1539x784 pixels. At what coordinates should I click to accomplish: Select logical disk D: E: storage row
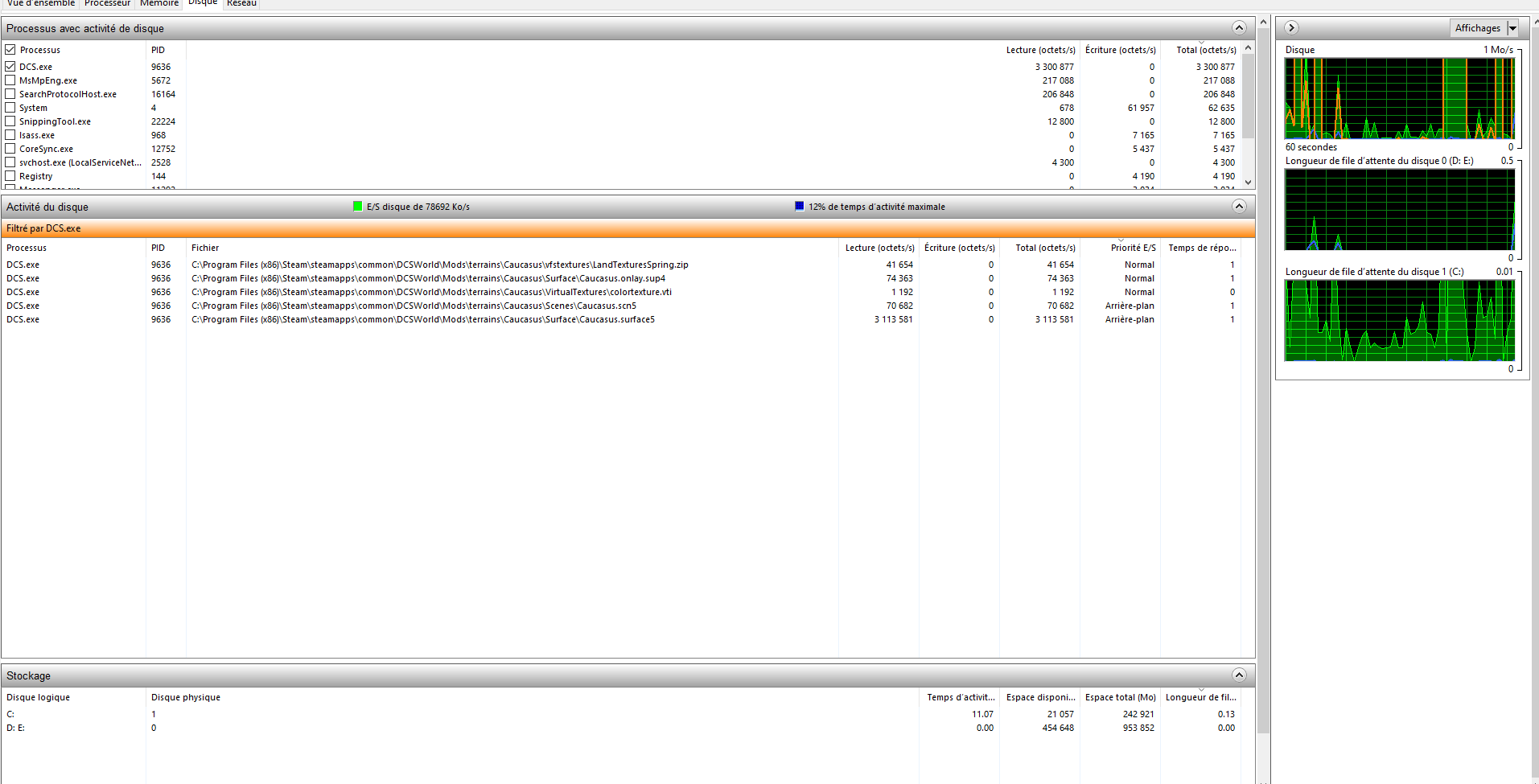[621, 728]
